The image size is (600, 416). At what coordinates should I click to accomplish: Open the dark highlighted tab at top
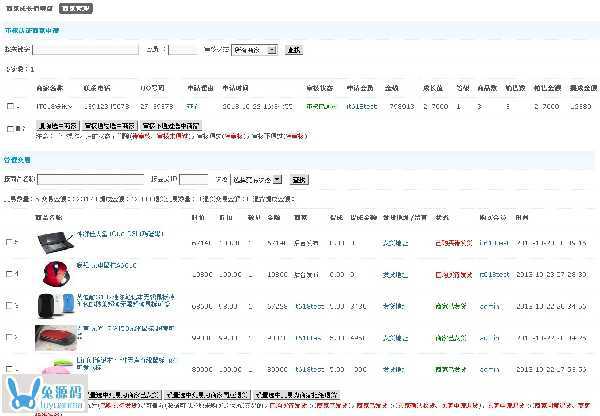tap(76, 8)
